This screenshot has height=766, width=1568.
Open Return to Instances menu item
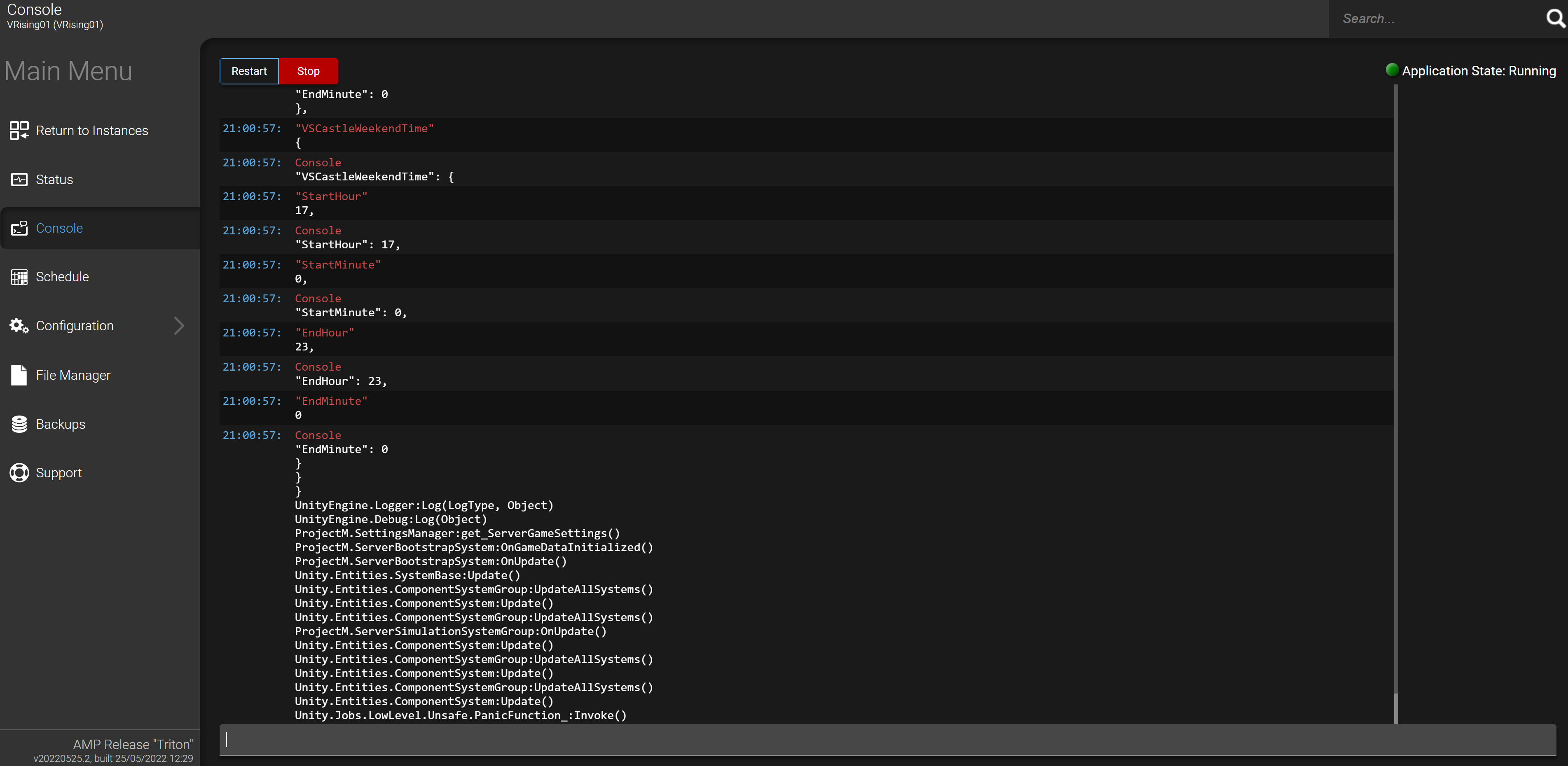[x=100, y=130]
